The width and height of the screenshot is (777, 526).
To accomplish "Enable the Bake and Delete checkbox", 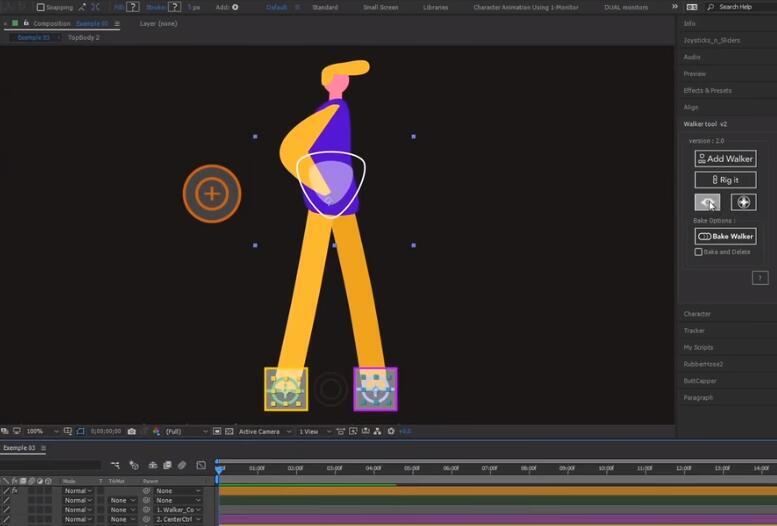I will 699,252.
